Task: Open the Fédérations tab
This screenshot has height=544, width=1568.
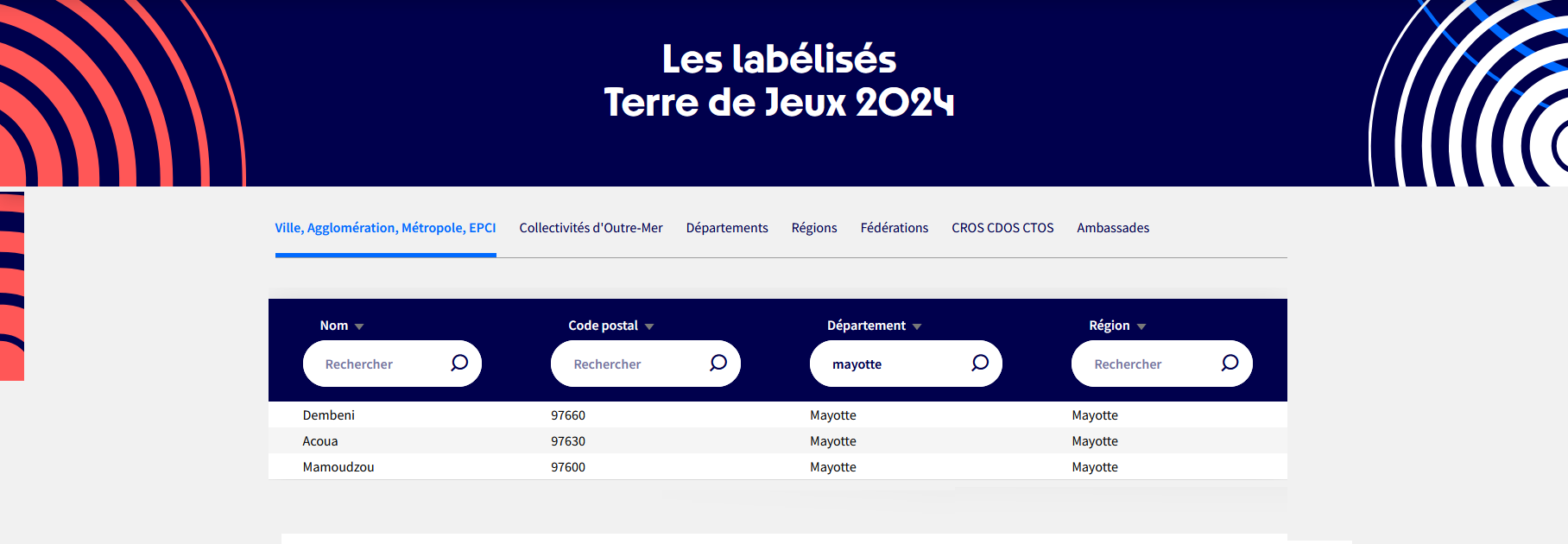Action: [895, 228]
